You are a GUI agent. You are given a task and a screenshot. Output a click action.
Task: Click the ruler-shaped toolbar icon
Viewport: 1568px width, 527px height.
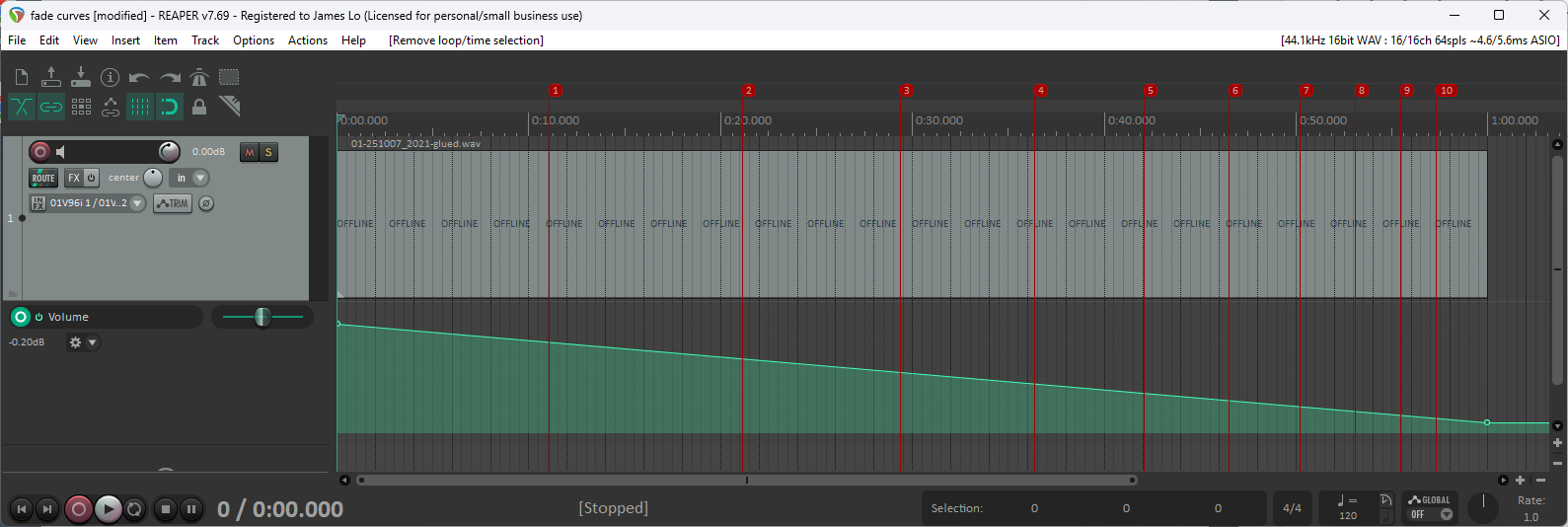coord(230,106)
